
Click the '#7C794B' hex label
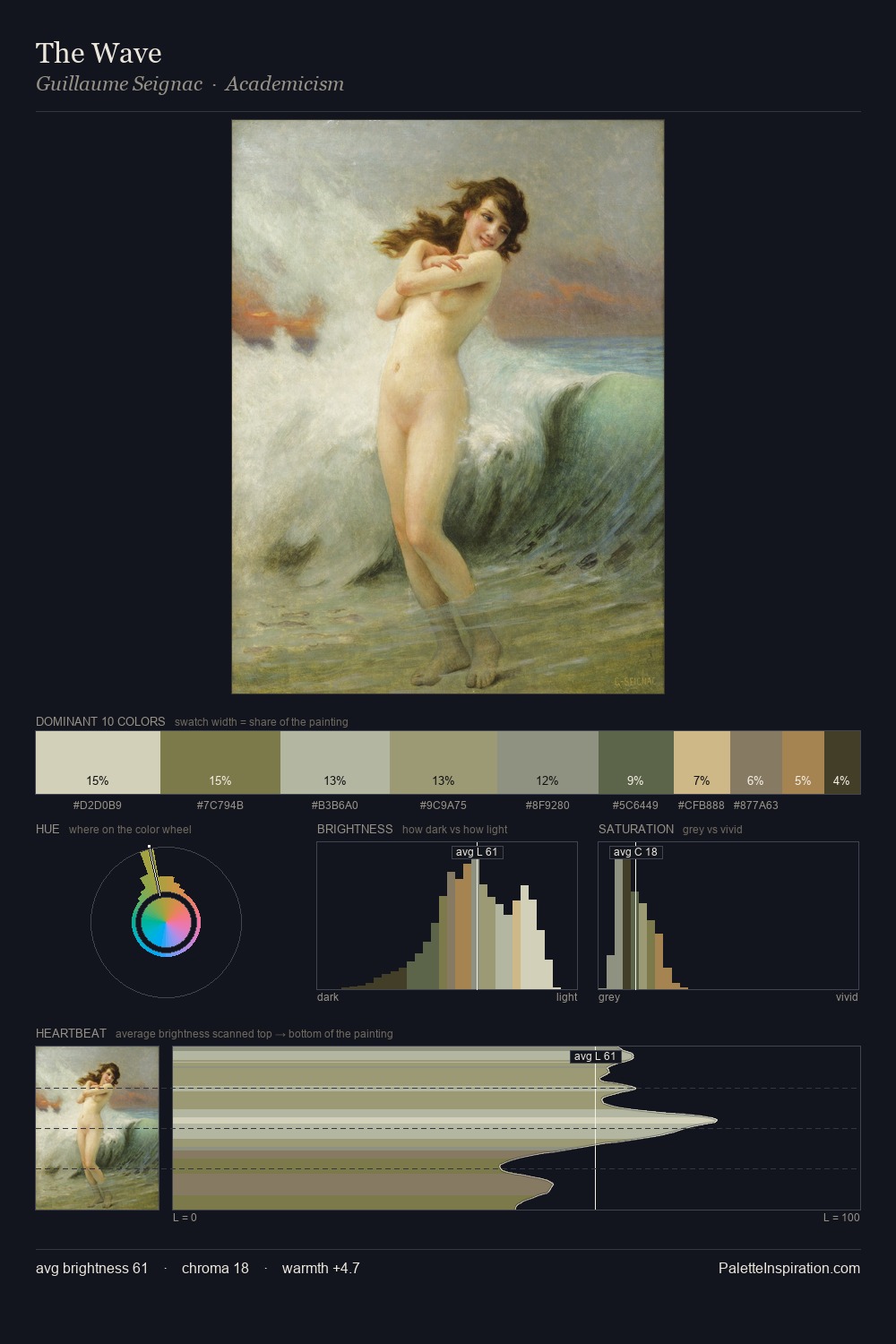tap(220, 806)
